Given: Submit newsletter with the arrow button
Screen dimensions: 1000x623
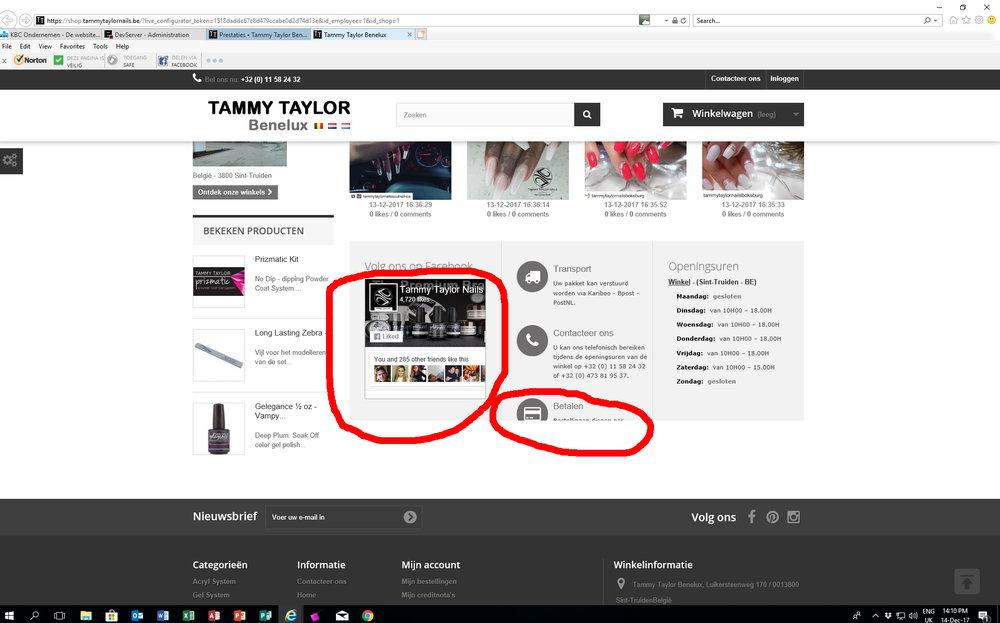Looking at the screenshot, I should click(x=410, y=517).
